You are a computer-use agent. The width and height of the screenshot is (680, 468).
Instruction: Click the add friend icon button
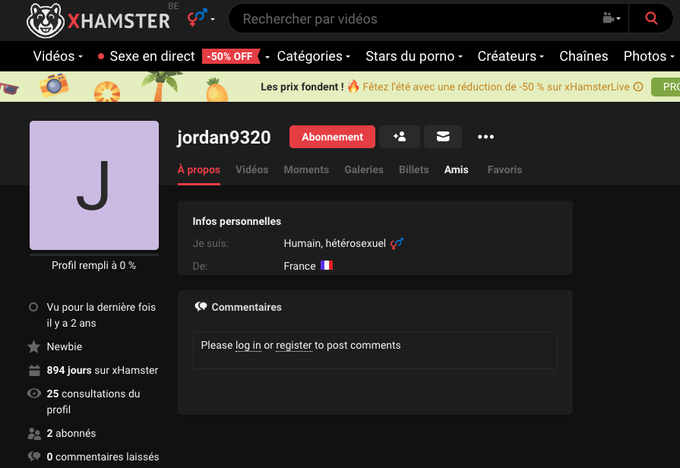click(399, 137)
